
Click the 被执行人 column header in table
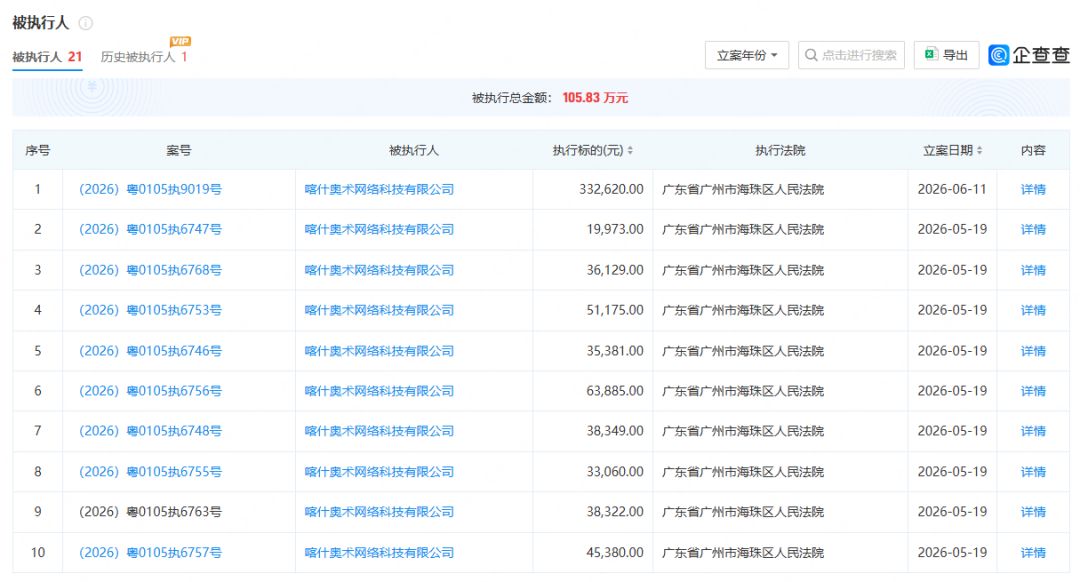[x=413, y=150]
